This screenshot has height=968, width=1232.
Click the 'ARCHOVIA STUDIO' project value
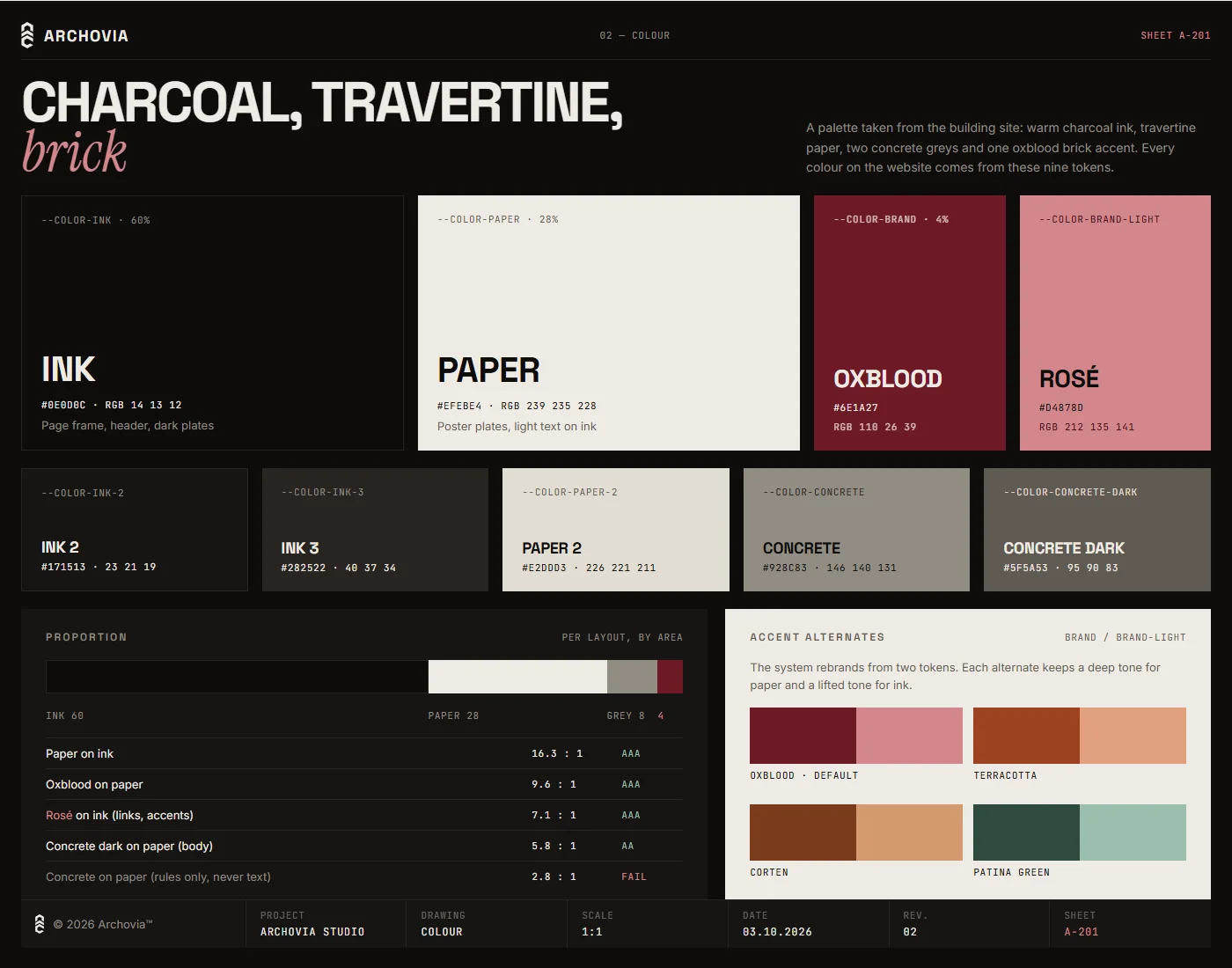312,932
